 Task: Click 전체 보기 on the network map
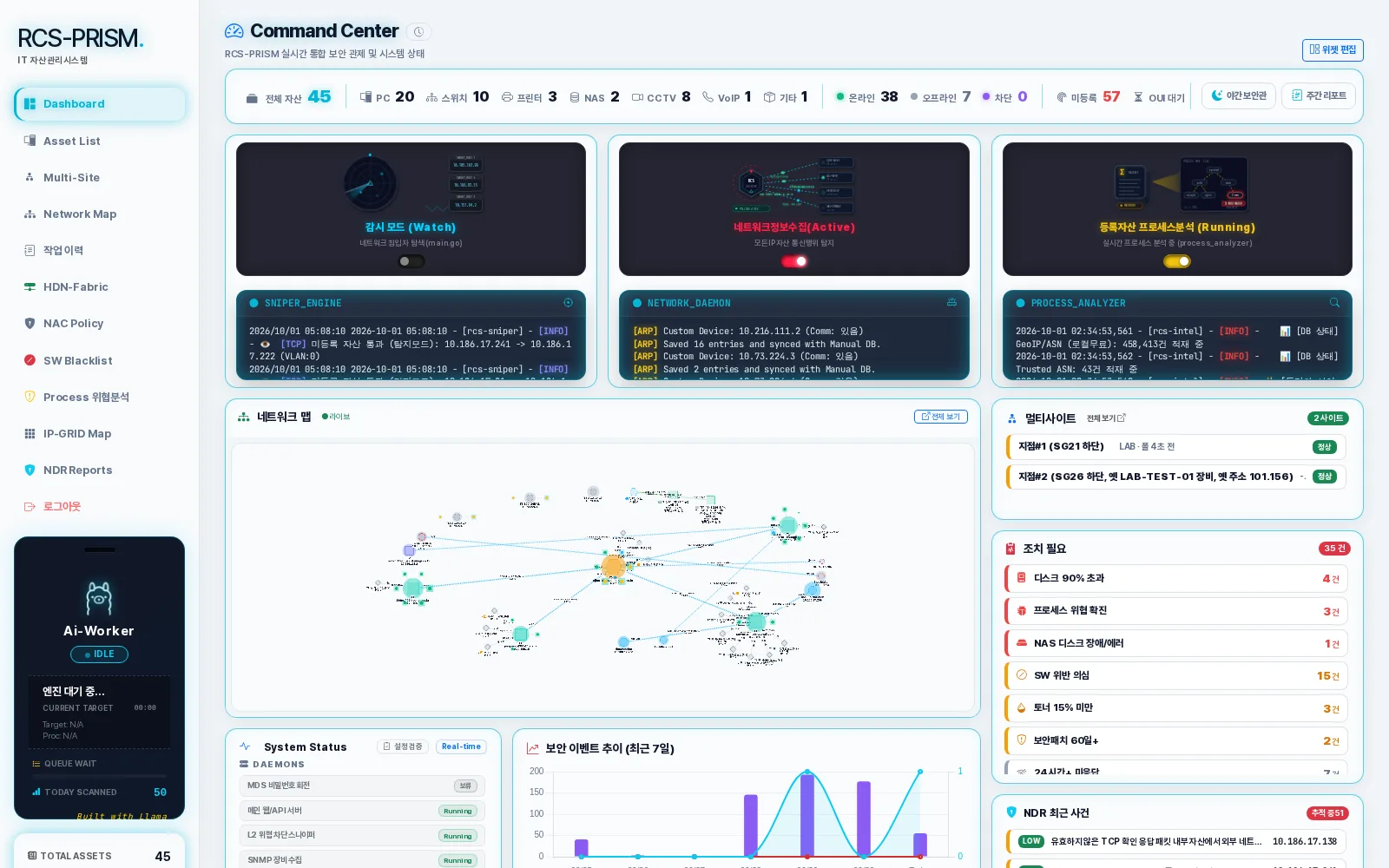pyautogui.click(x=941, y=417)
